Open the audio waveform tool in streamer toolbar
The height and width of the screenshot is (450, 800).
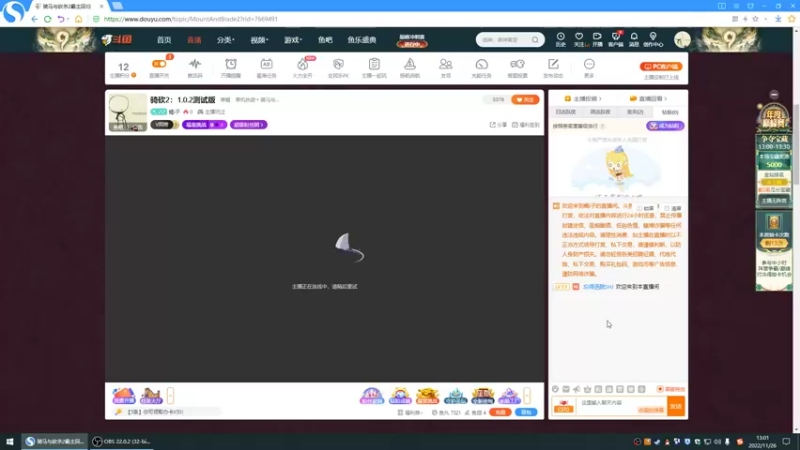pos(195,64)
